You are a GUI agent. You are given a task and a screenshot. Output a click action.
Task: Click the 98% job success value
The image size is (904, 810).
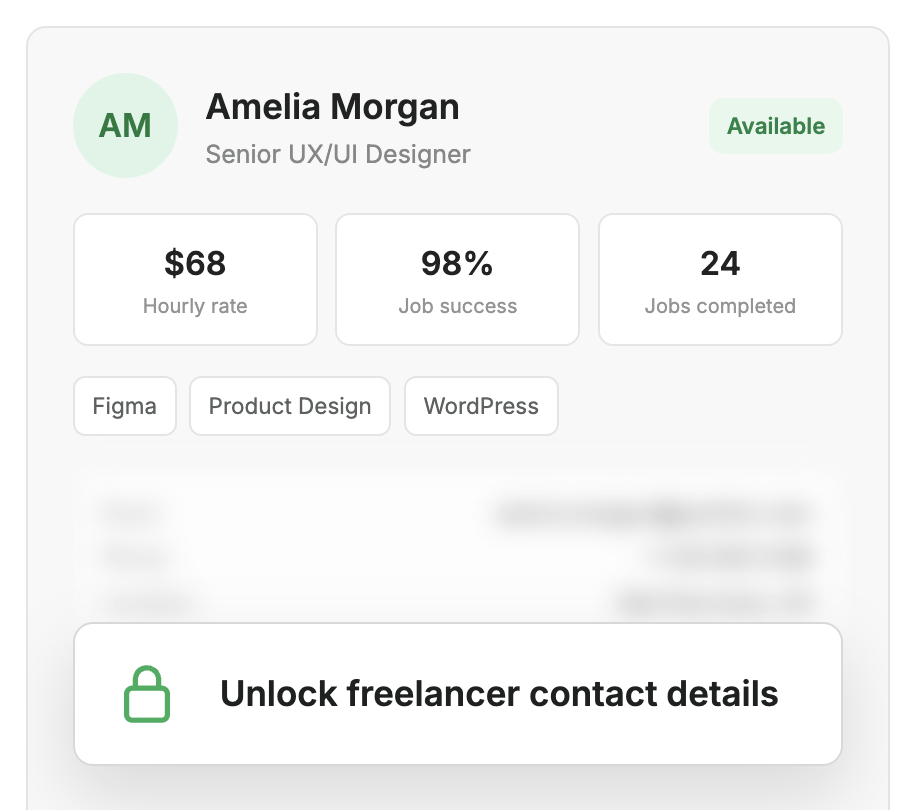click(x=457, y=263)
